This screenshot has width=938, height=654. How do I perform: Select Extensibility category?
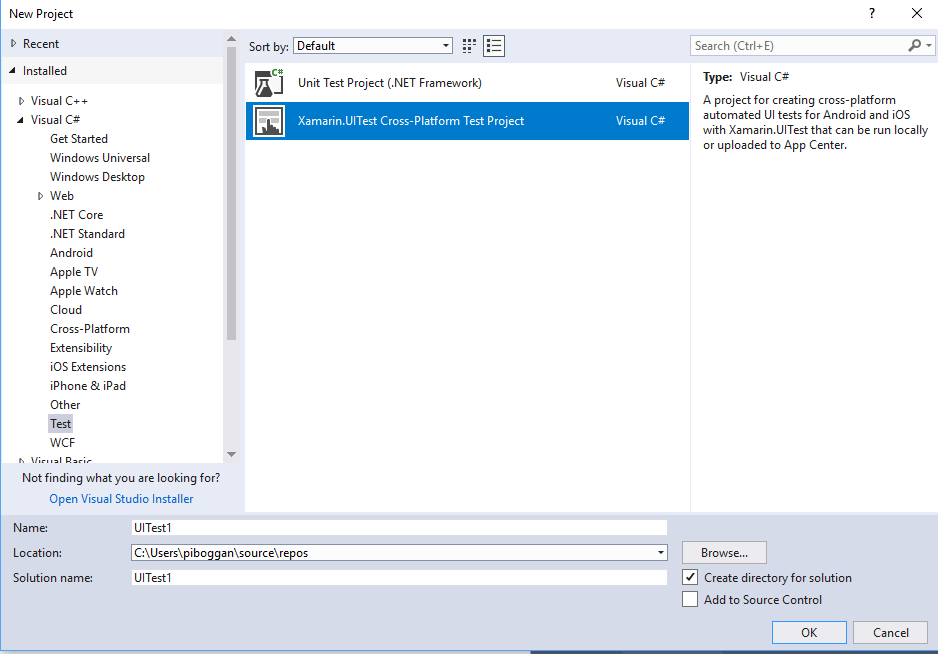81,348
